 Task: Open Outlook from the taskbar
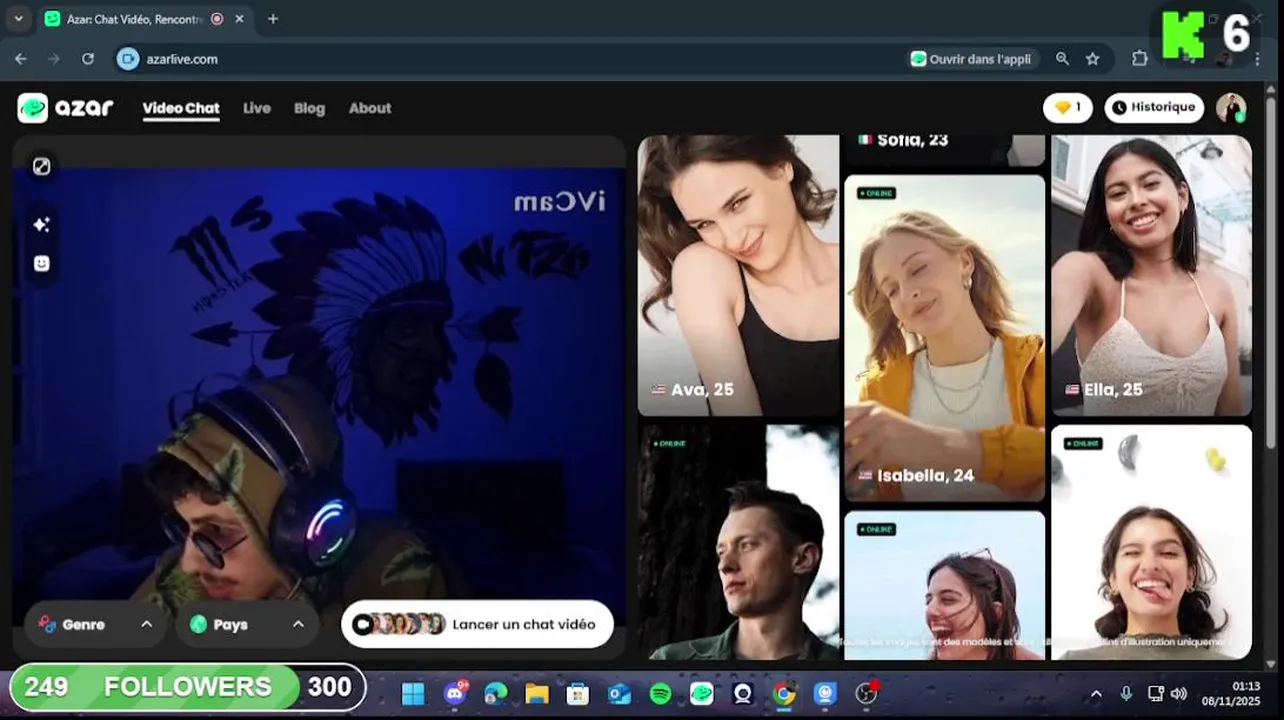tap(620, 693)
